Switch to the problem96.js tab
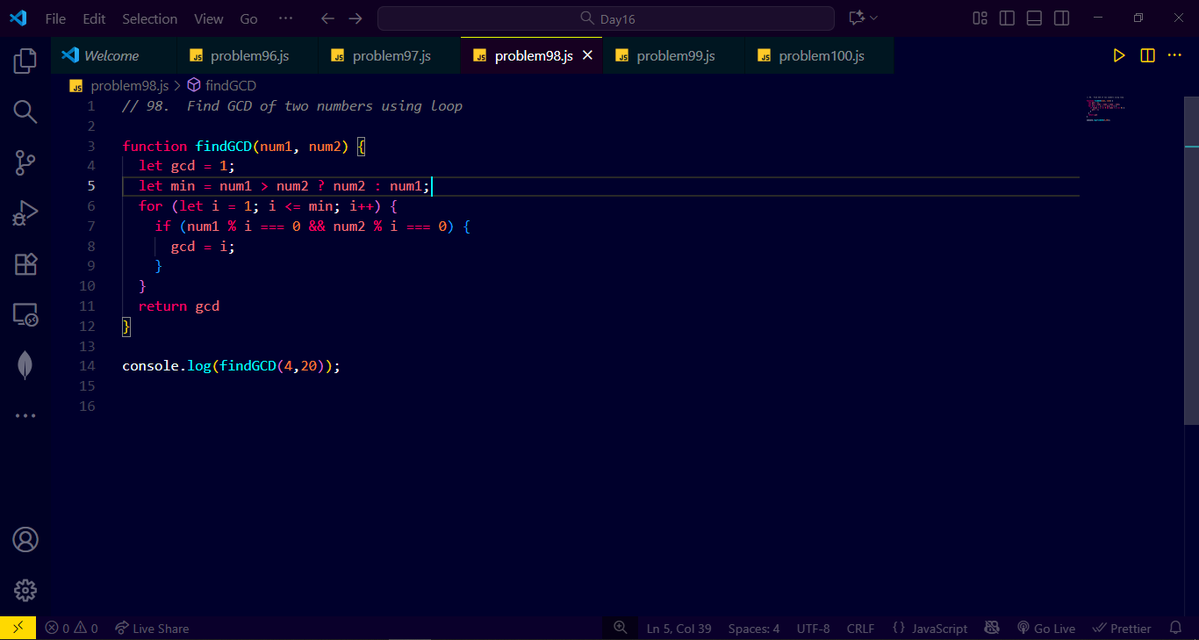 [248, 56]
